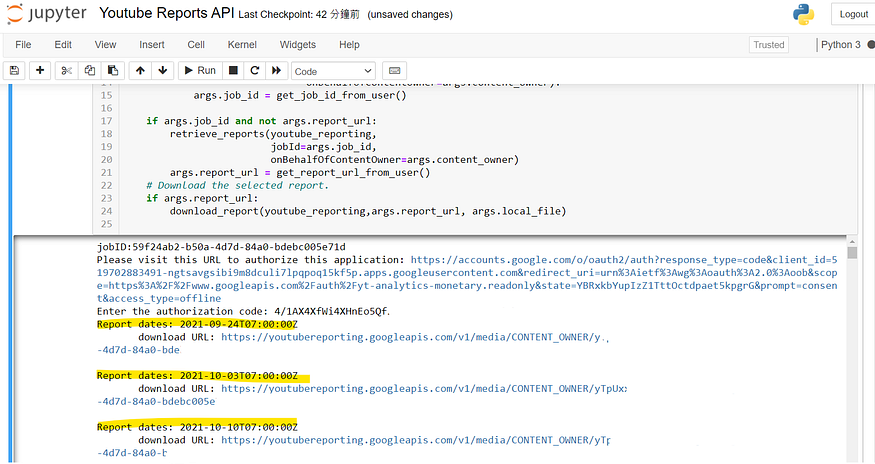The width and height of the screenshot is (875, 464).
Task: Open the Edit menu
Action: pos(62,45)
